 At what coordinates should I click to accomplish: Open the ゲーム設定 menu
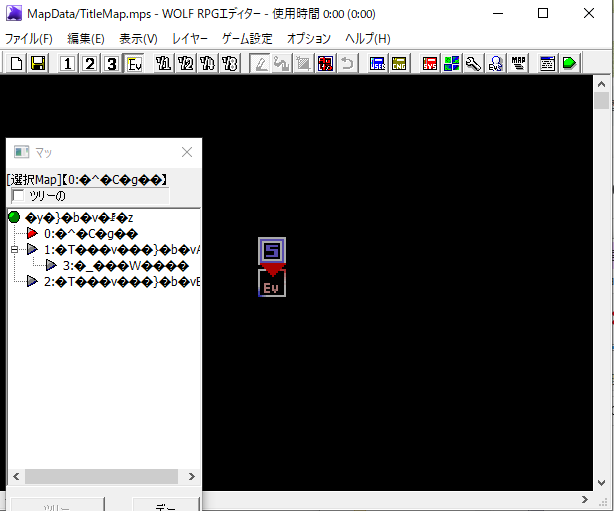tap(247, 39)
